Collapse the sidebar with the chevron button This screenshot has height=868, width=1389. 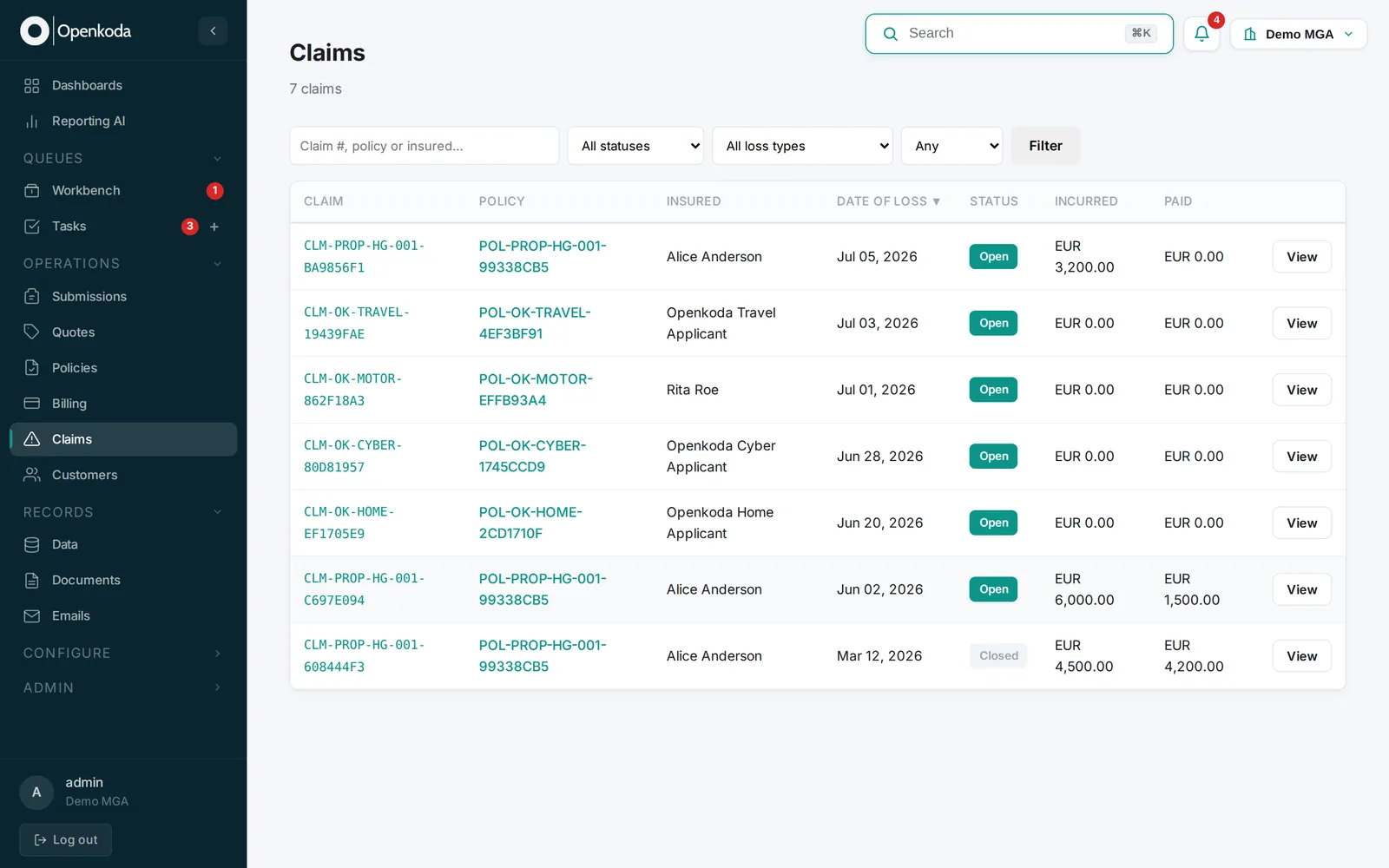(213, 31)
